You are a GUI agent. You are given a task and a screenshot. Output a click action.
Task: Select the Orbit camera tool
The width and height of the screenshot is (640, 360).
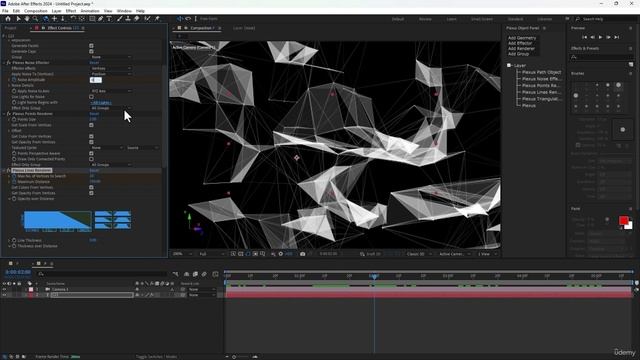coord(45,19)
